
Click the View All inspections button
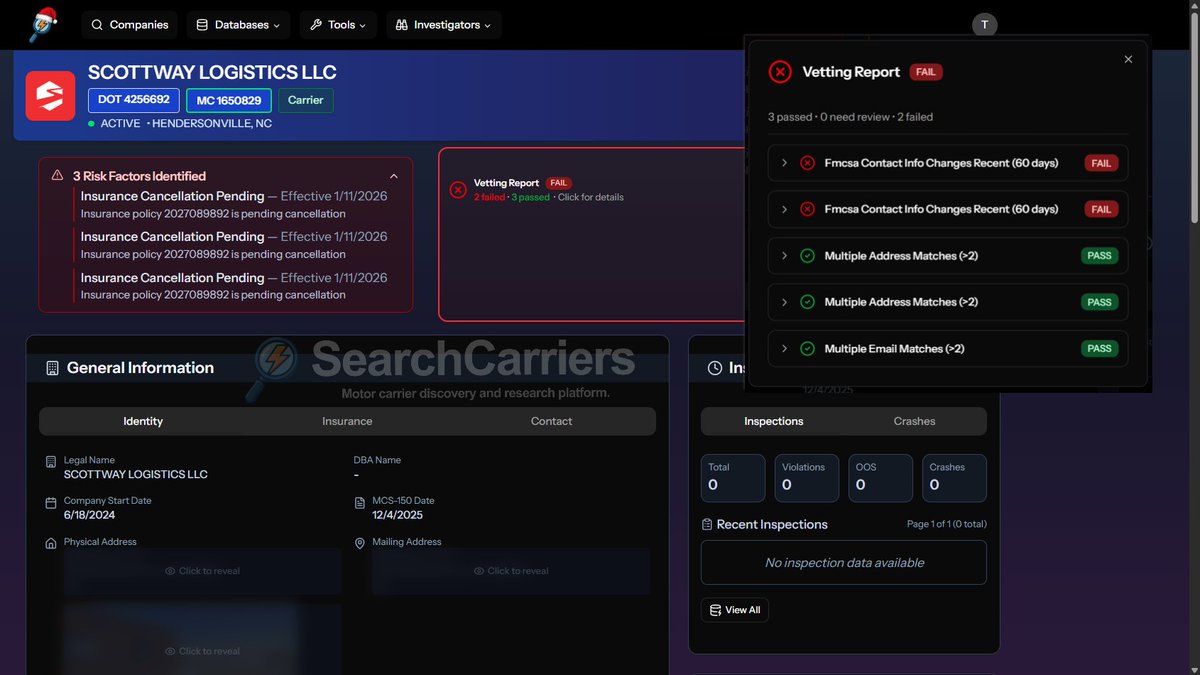735,610
